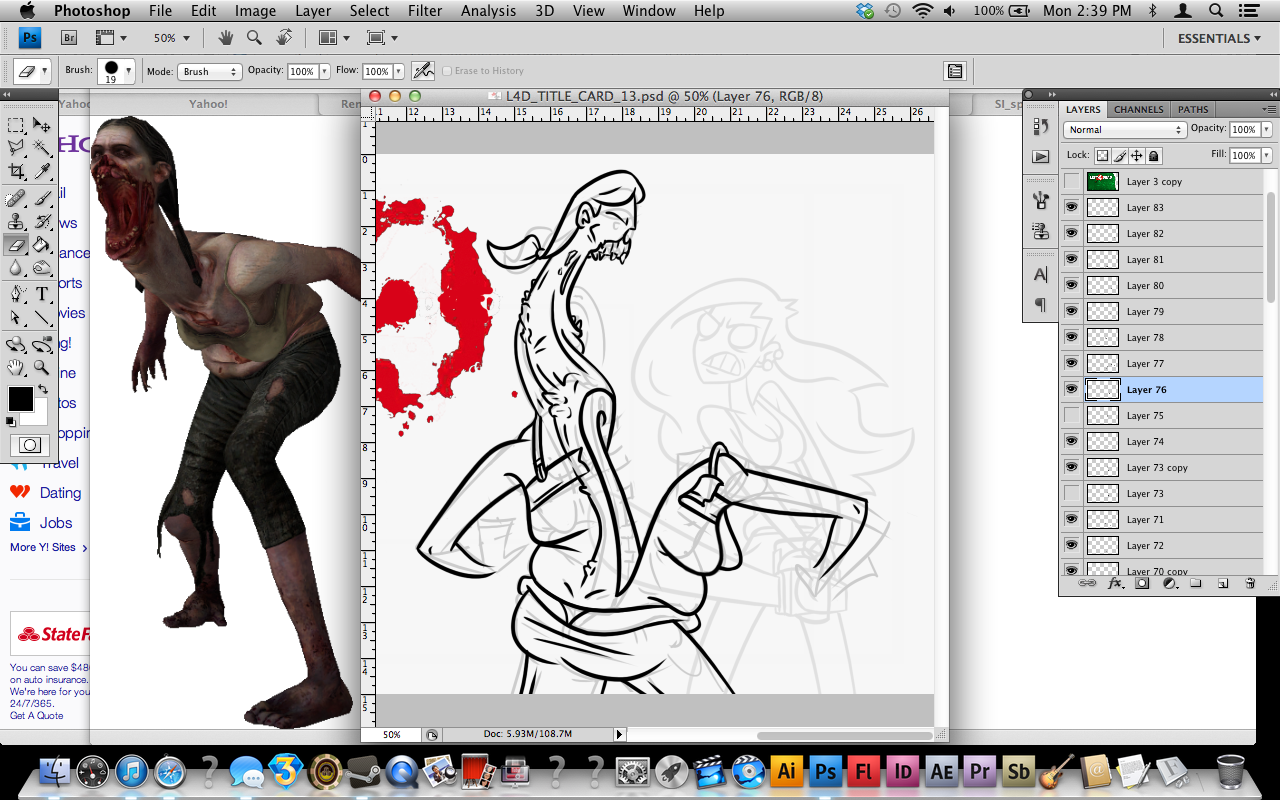Open the Brush preset picker
Image resolution: width=1280 pixels, height=800 pixels.
(x=118, y=72)
